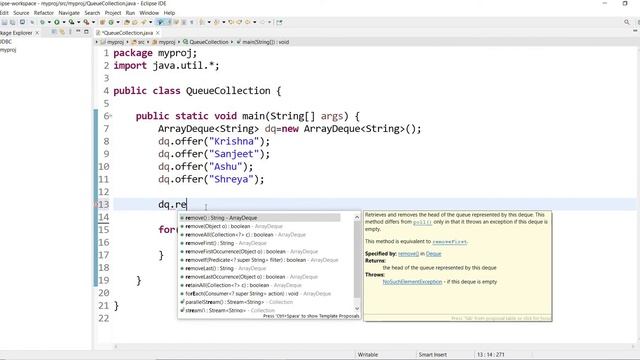
Task: Open the New Java Class dropdown arrow
Action: tap(118, 22)
